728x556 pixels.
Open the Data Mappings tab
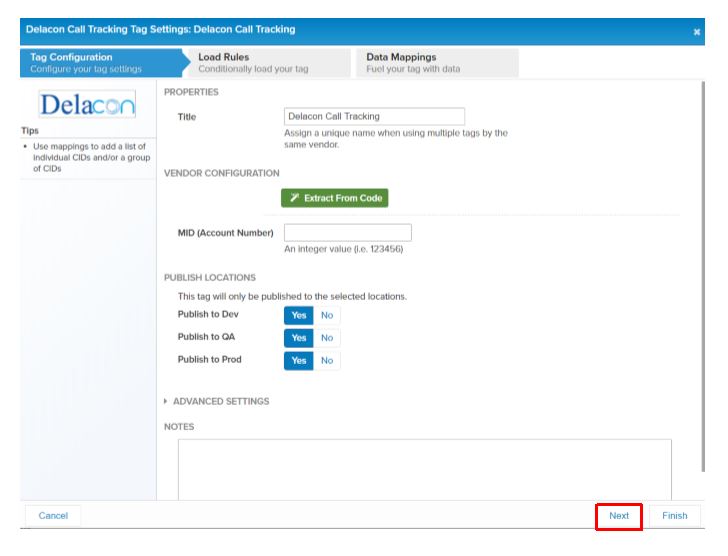click(x=437, y=63)
